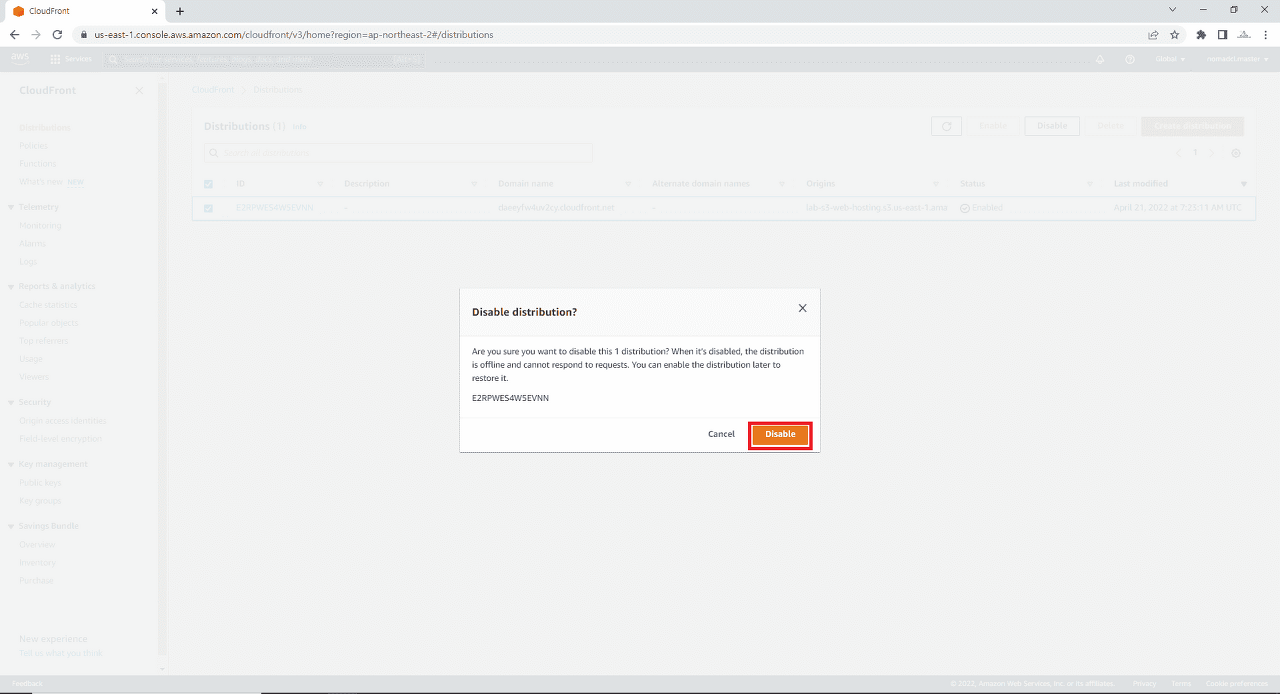This screenshot has width=1280, height=694.
Task: Open Savings Bundle Inventory
Action: 38,563
